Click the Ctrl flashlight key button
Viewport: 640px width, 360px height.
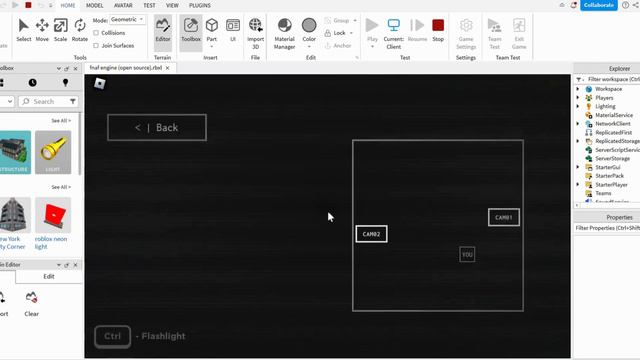[x=112, y=336]
